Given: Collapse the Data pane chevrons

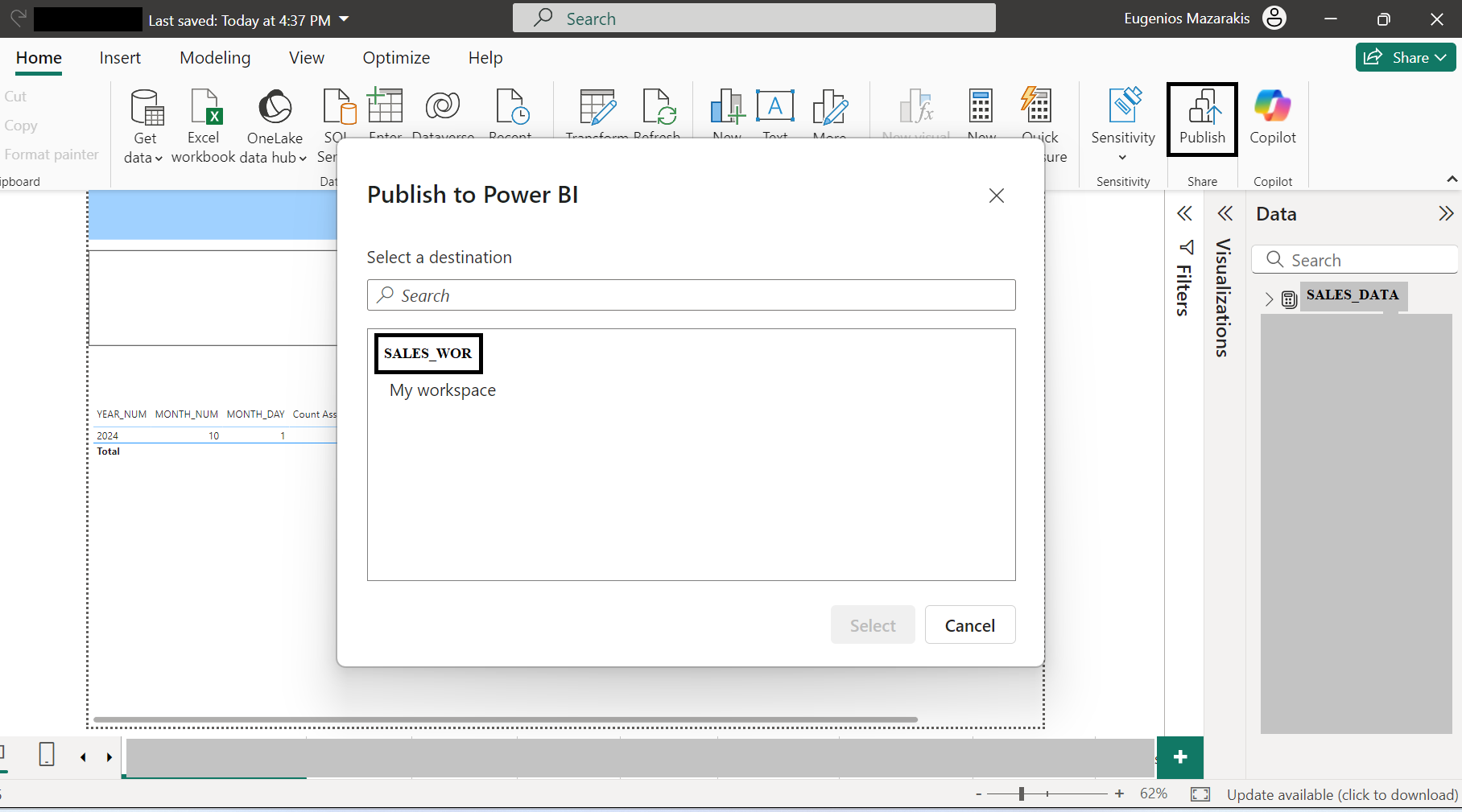Looking at the screenshot, I should point(1446,213).
